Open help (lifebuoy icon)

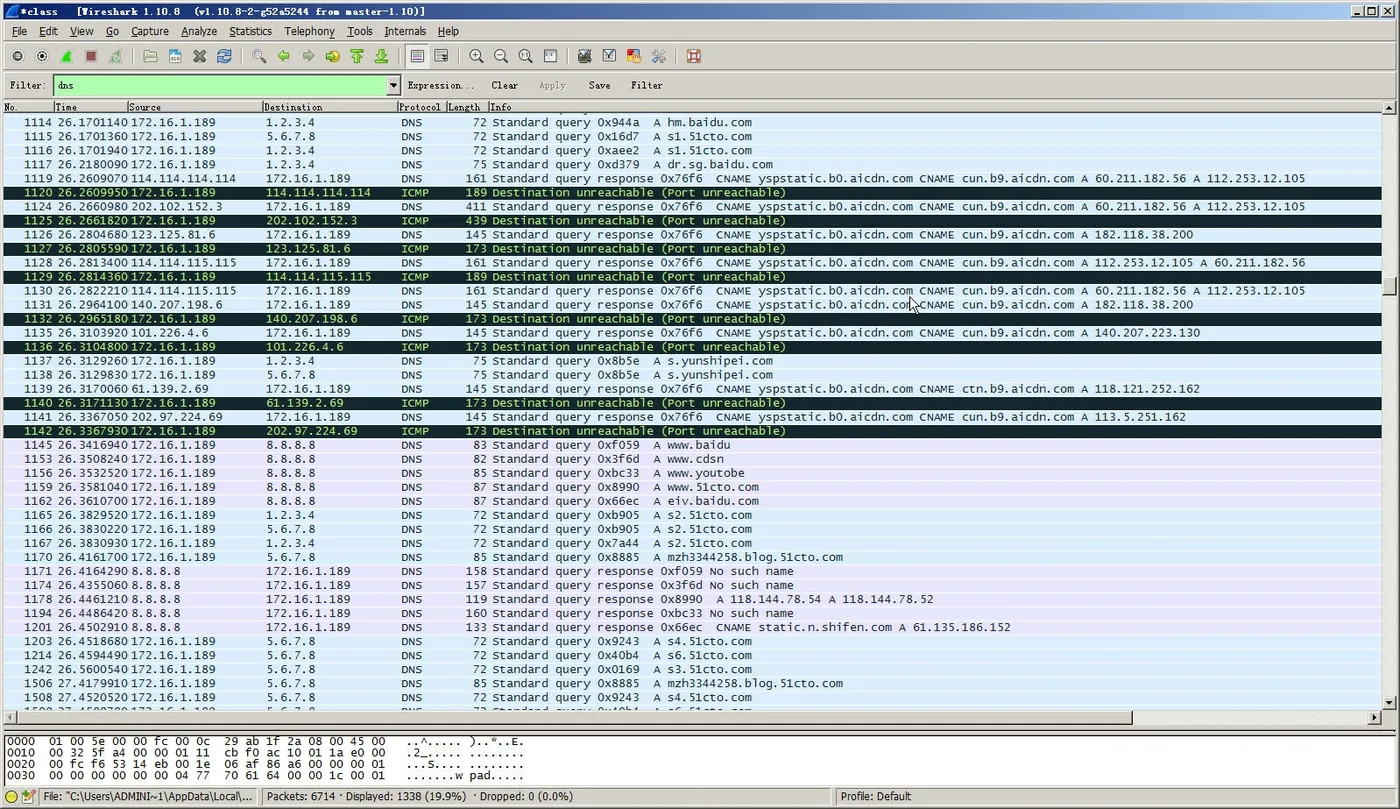click(x=694, y=56)
